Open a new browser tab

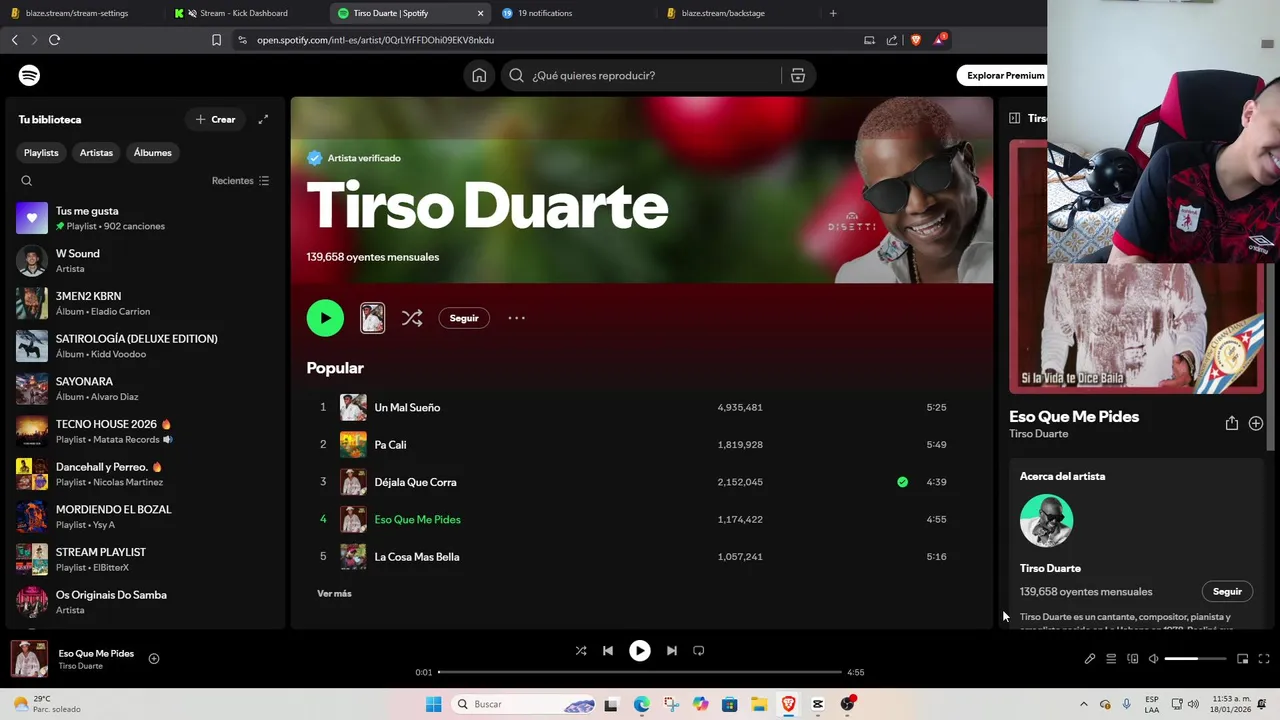point(833,13)
